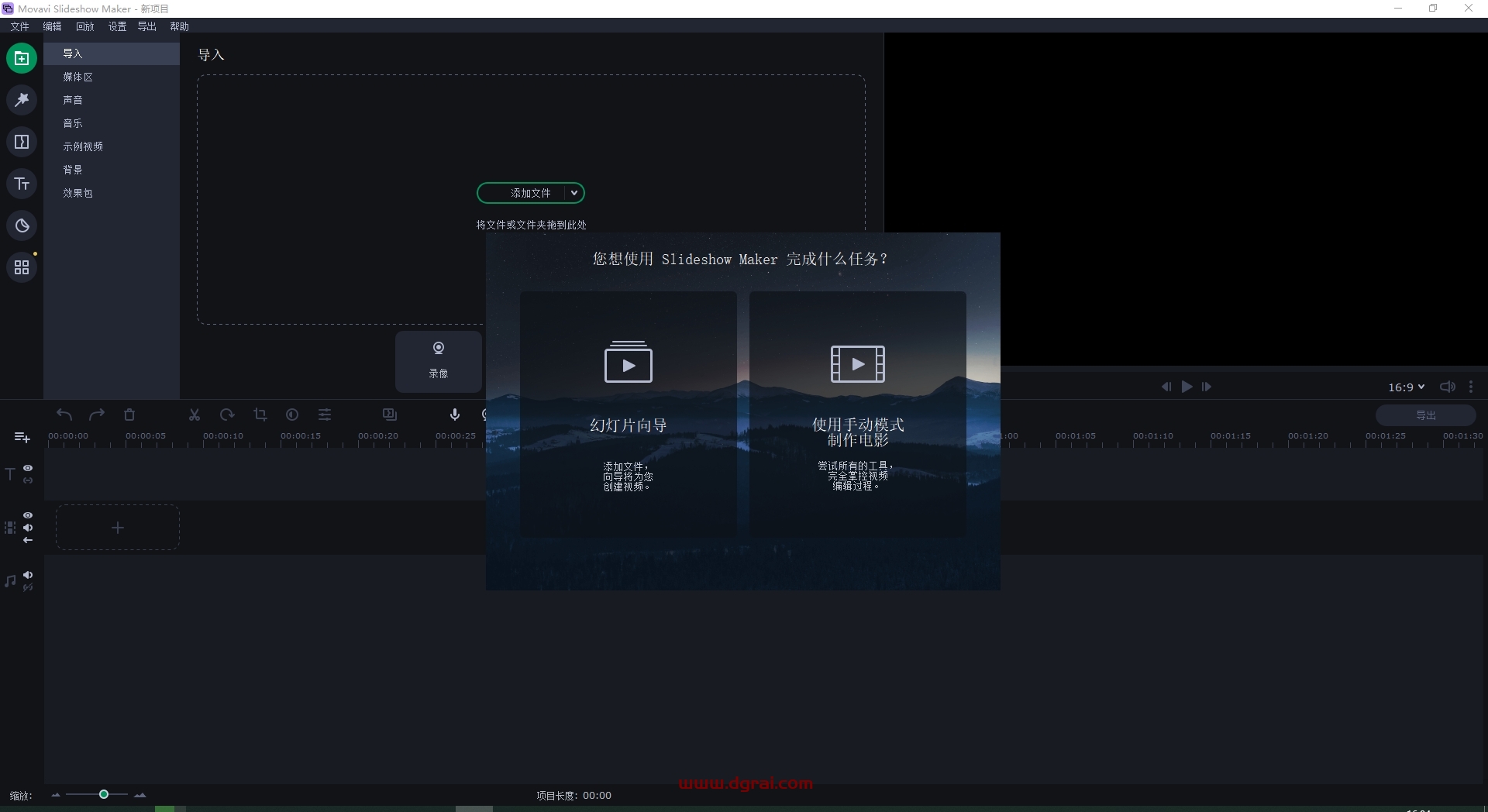The height and width of the screenshot is (812, 1488).
Task: Toggle video track eye visibility
Action: [28, 515]
